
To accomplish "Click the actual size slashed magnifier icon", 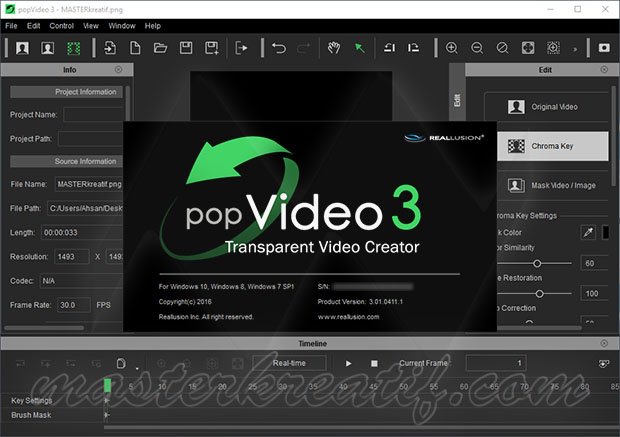I will coord(503,48).
